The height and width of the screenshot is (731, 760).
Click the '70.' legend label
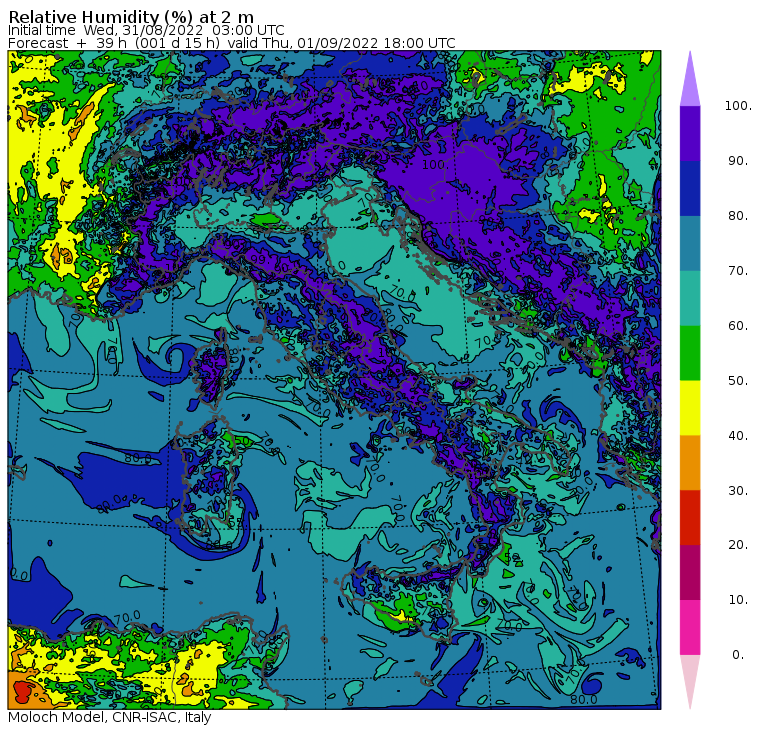coord(738,270)
